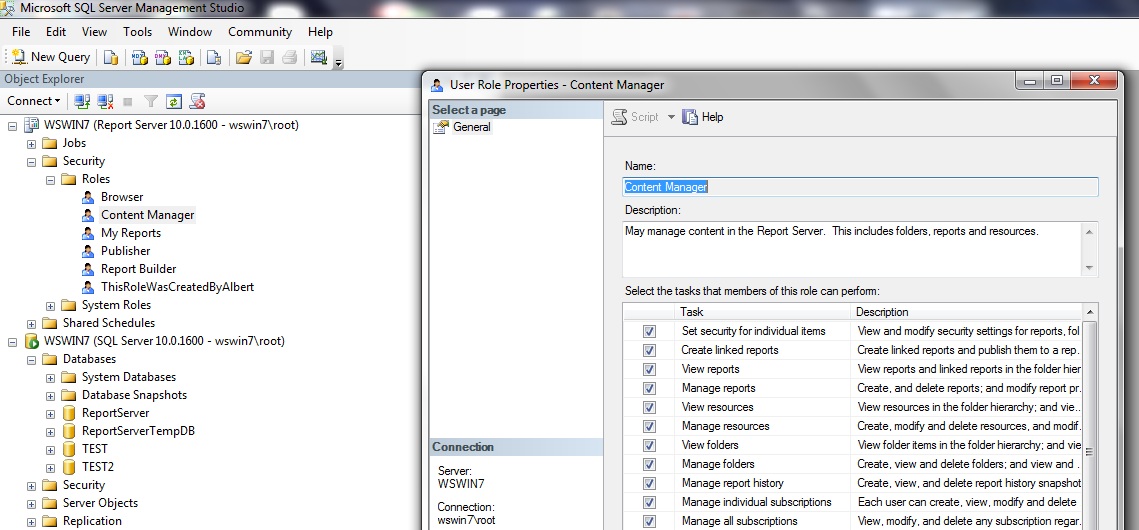This screenshot has width=1139, height=530.
Task: Uncheck Set security for individual items
Action: (x=649, y=331)
